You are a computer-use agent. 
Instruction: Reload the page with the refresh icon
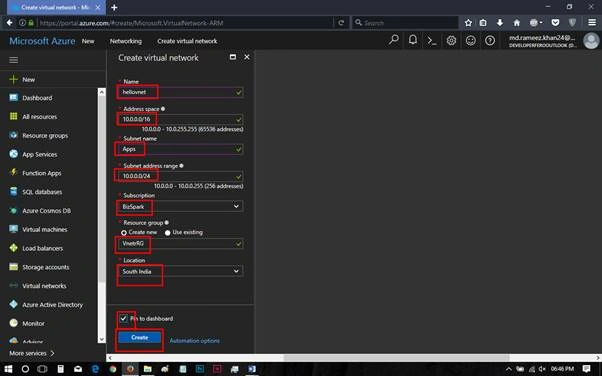click(x=341, y=23)
